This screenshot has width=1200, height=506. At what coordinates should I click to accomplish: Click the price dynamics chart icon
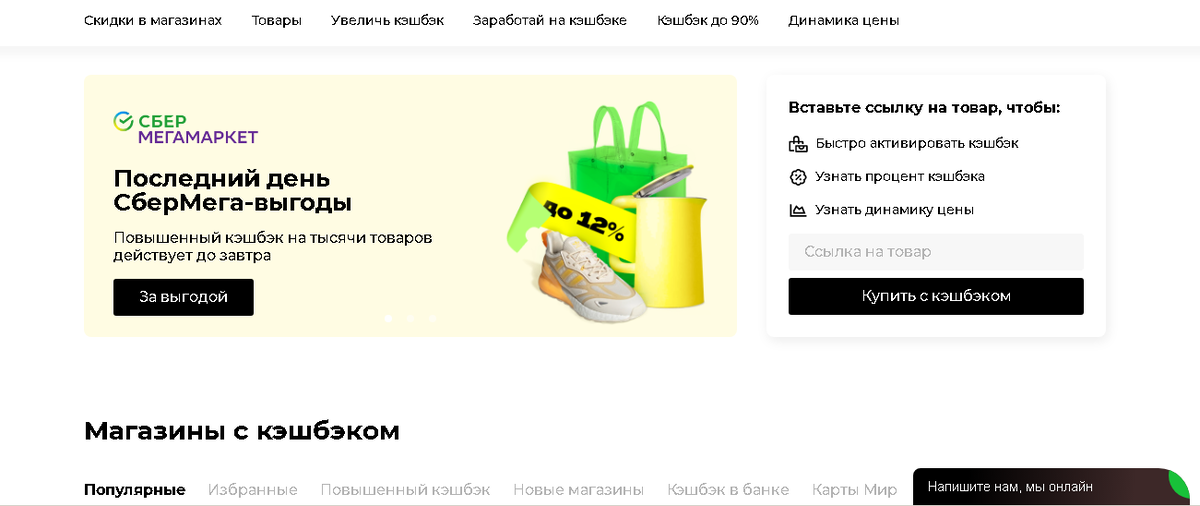(x=798, y=210)
